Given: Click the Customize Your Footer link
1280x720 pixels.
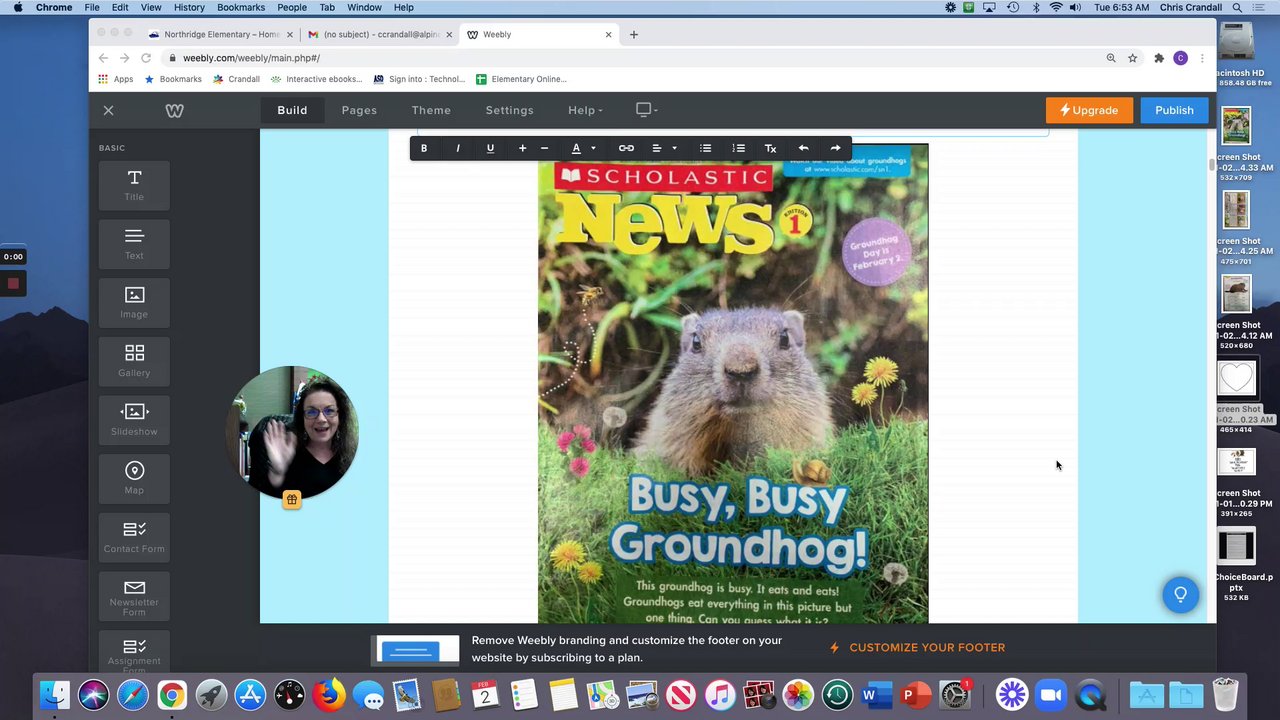Looking at the screenshot, I should click(917, 648).
